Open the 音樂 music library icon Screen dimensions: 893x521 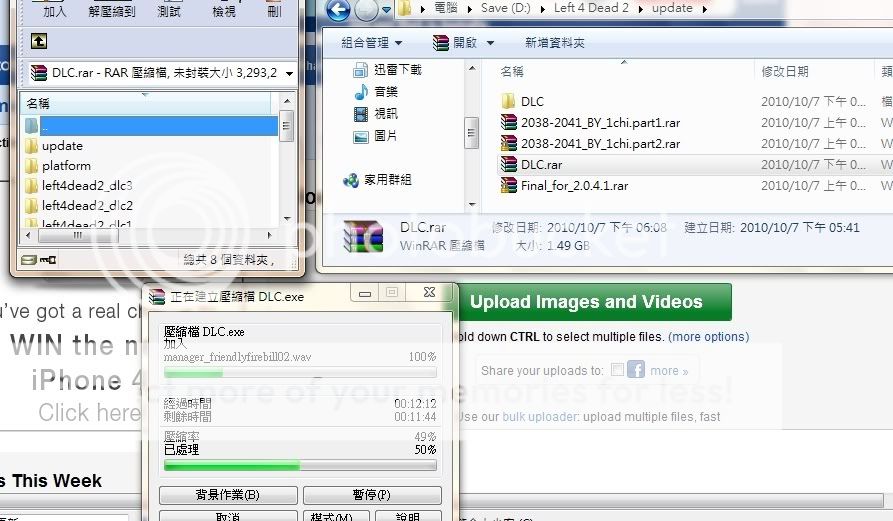click(x=361, y=91)
